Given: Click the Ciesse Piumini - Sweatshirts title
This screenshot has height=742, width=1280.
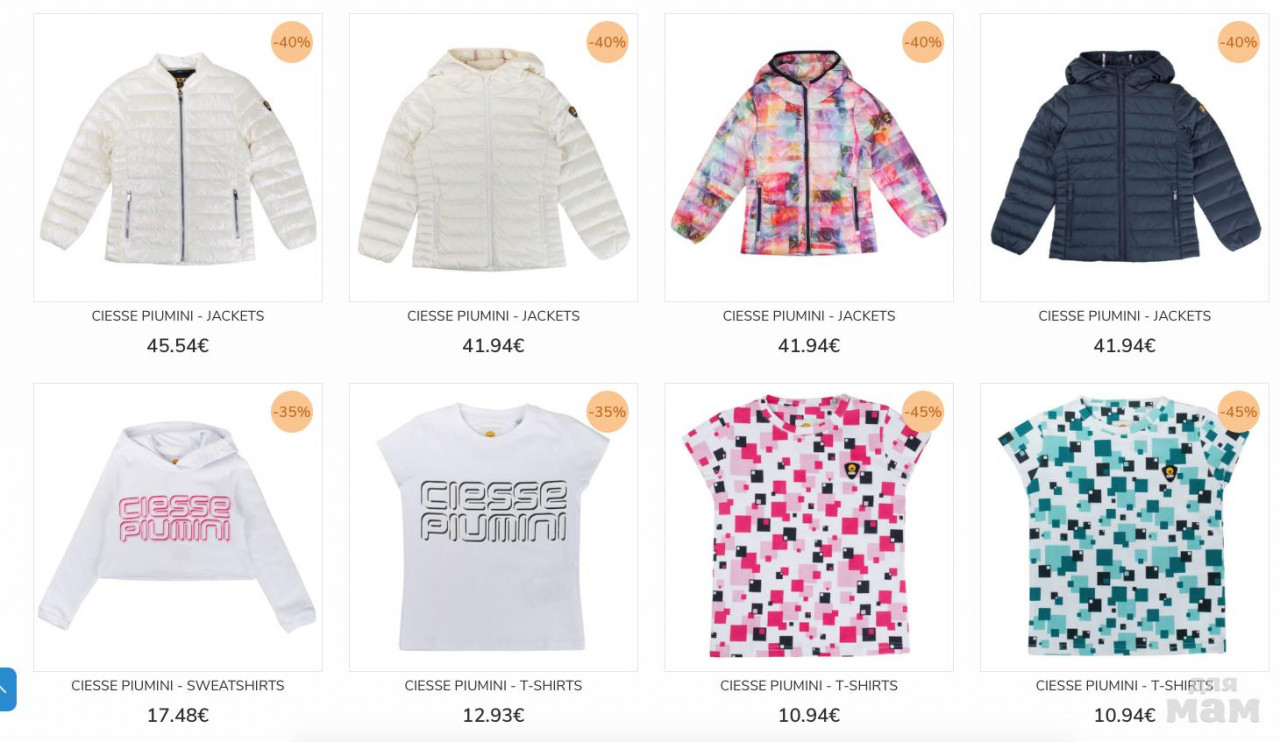Looking at the screenshot, I should [178, 686].
